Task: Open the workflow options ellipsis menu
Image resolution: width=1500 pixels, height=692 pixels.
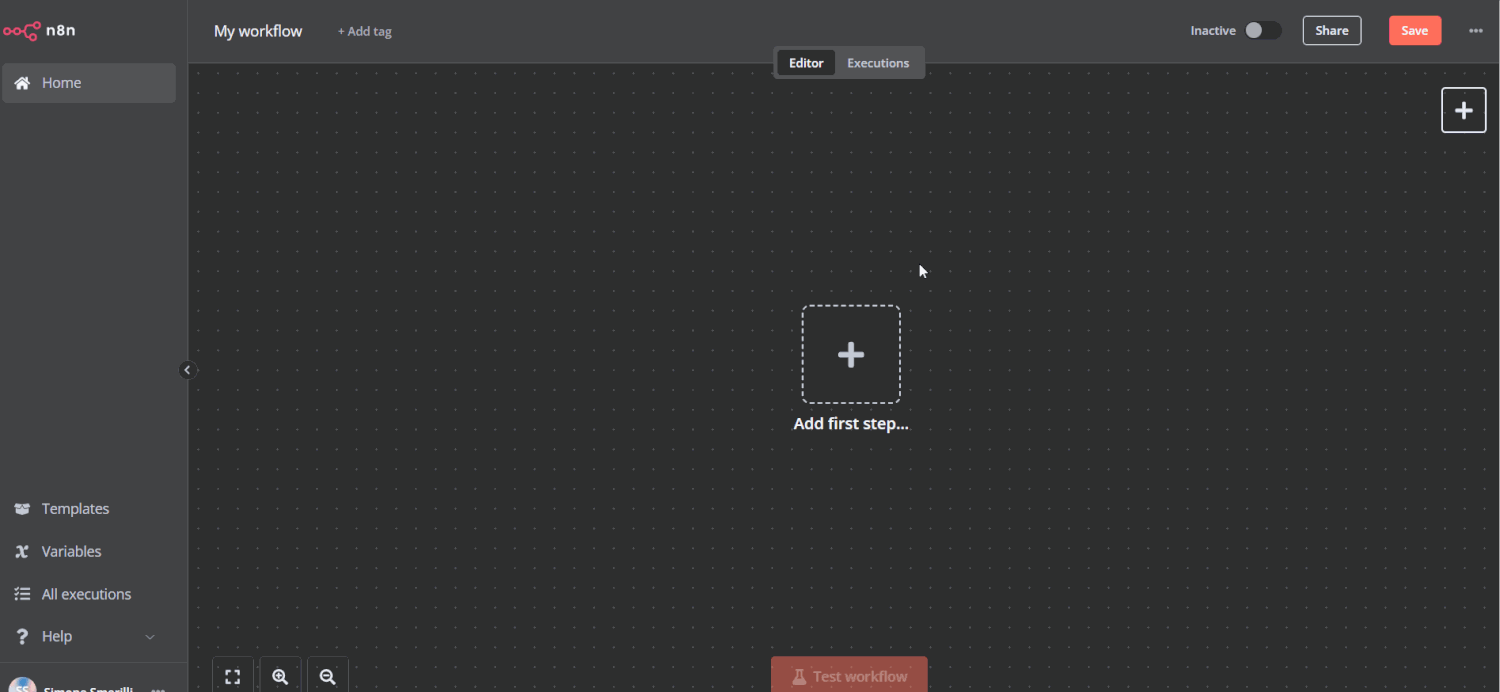Action: tap(1476, 30)
